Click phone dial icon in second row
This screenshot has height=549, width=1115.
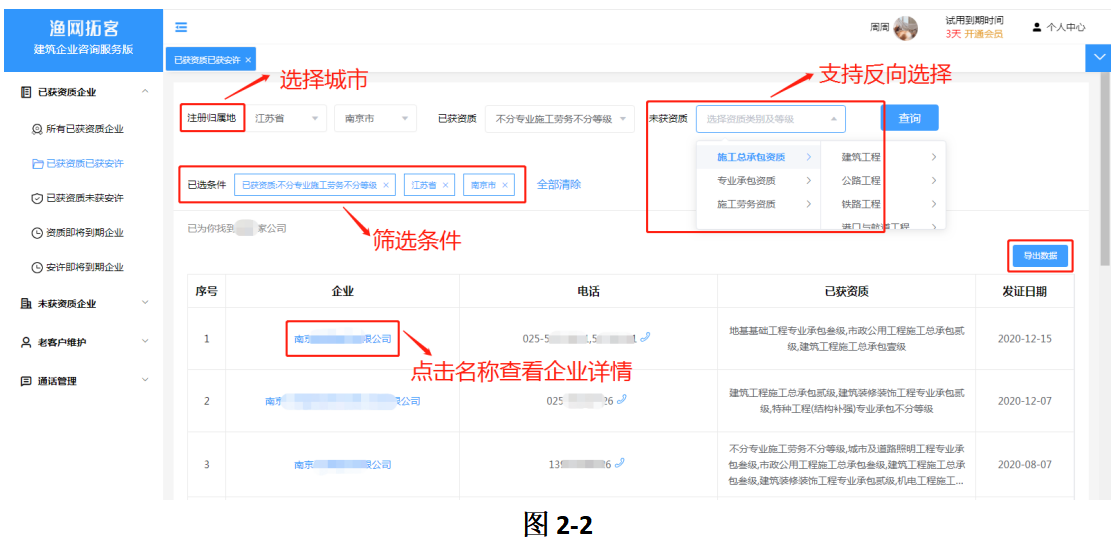click(x=622, y=399)
